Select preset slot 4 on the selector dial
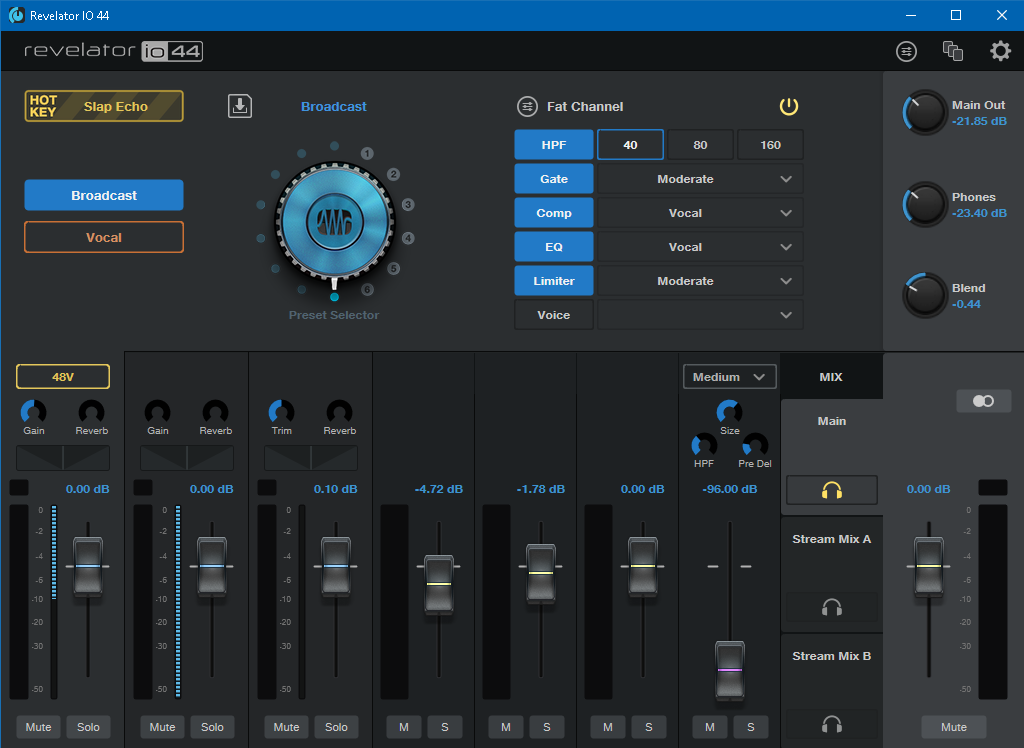This screenshot has width=1024, height=748. 408,238
